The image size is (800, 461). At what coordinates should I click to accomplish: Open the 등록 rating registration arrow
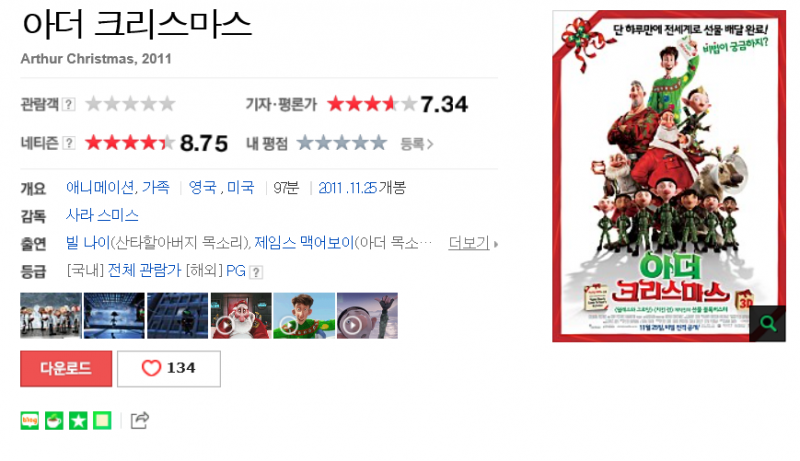[x=416, y=144]
